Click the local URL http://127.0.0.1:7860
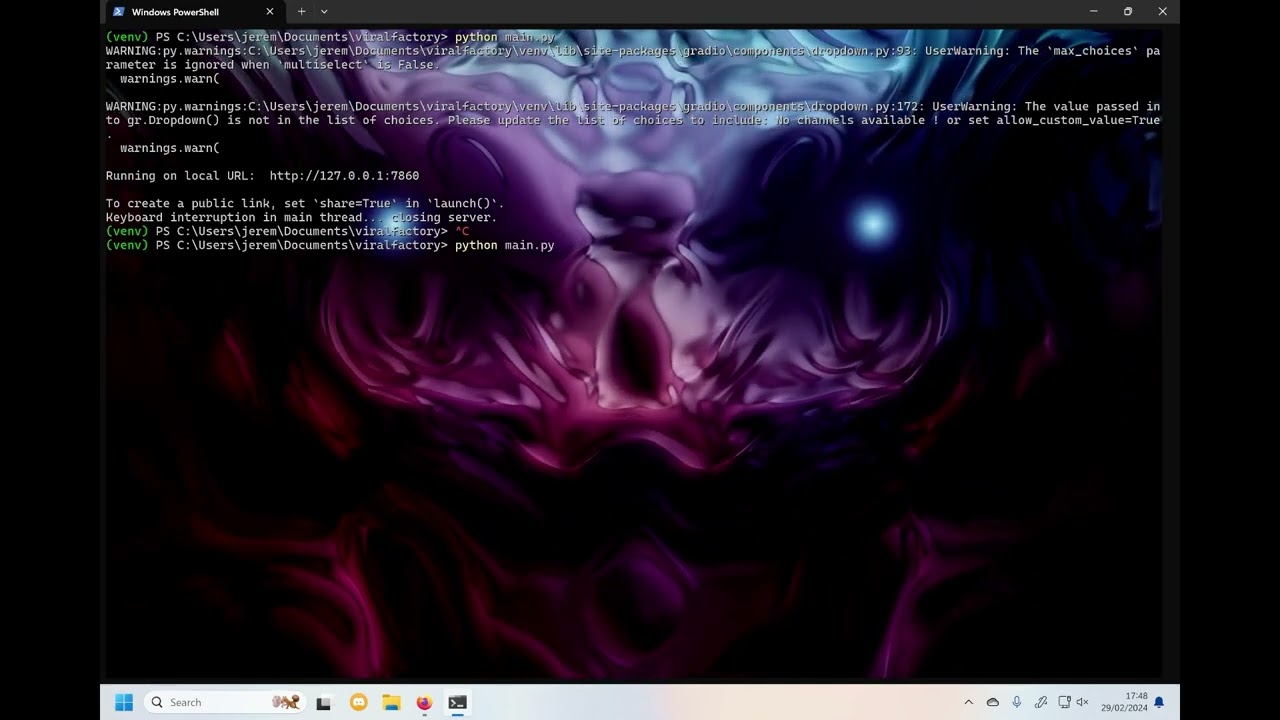Image resolution: width=1280 pixels, height=720 pixels. click(x=344, y=176)
